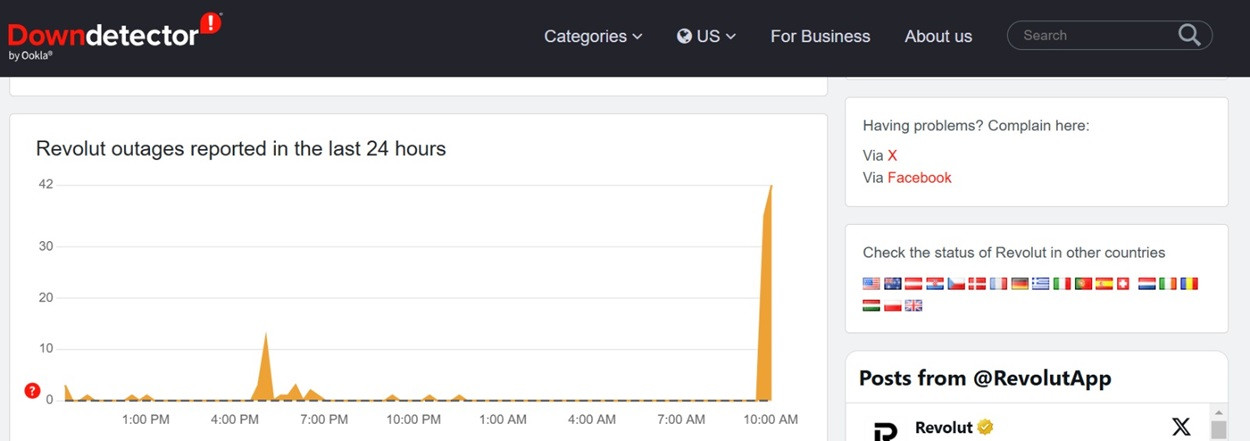Select the Poland flag

click(x=893, y=305)
